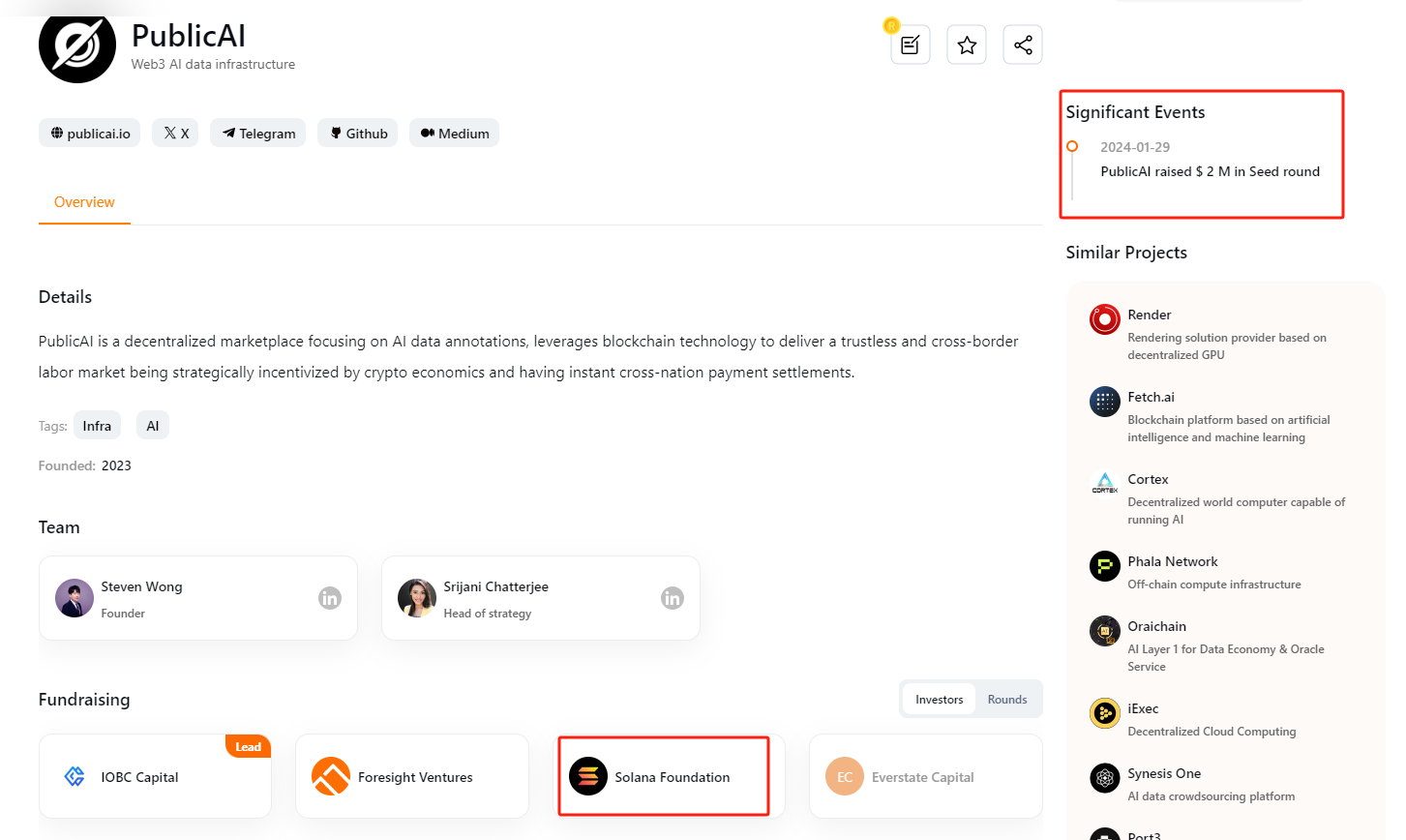
Task: Click the Synesis One project icon
Action: coord(1105,778)
